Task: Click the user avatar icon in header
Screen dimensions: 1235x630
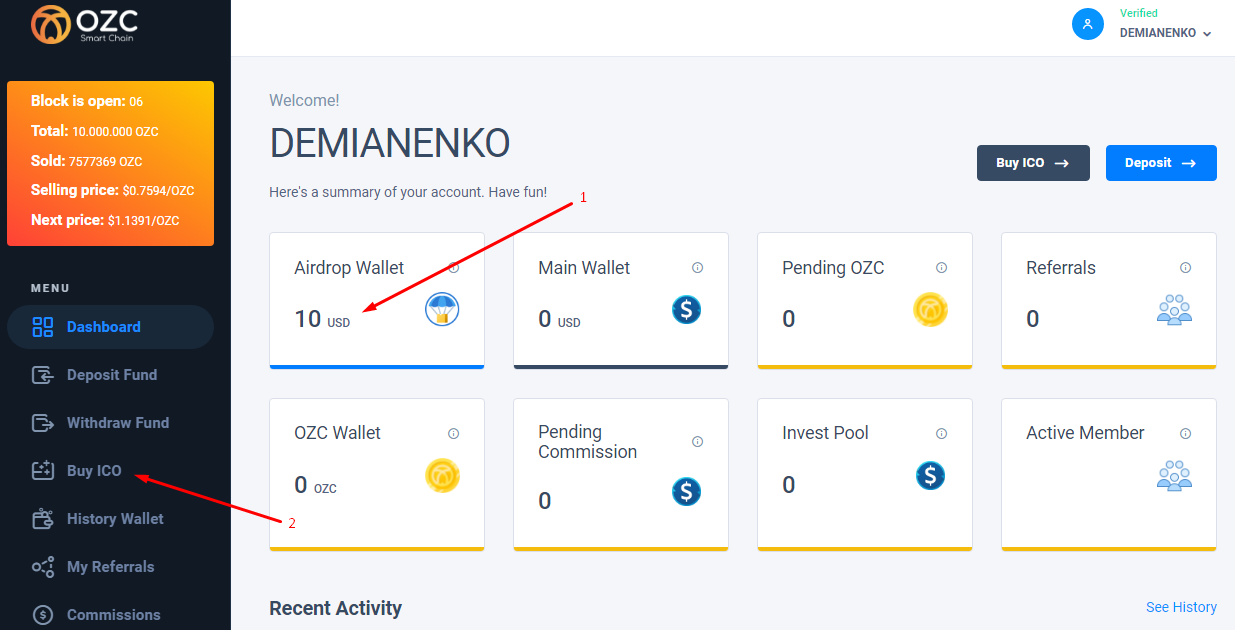Action: pos(1087,24)
